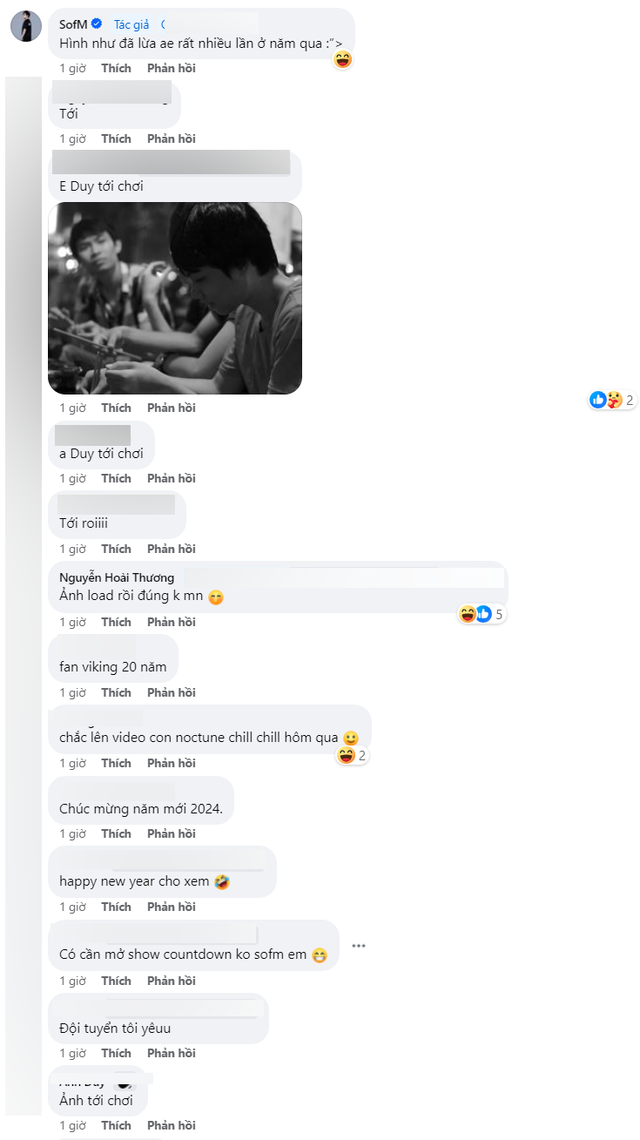Click the haha reaction on Nguyễn Hoài Thương's comment
Screen dimensions: 640x1140
click(466, 614)
